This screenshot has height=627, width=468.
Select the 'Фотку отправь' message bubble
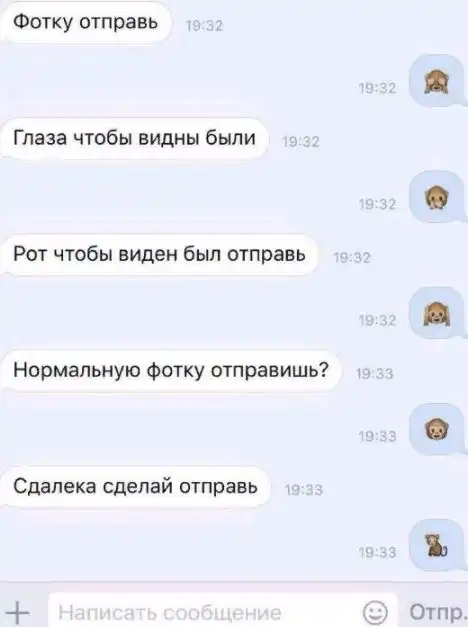(x=85, y=22)
